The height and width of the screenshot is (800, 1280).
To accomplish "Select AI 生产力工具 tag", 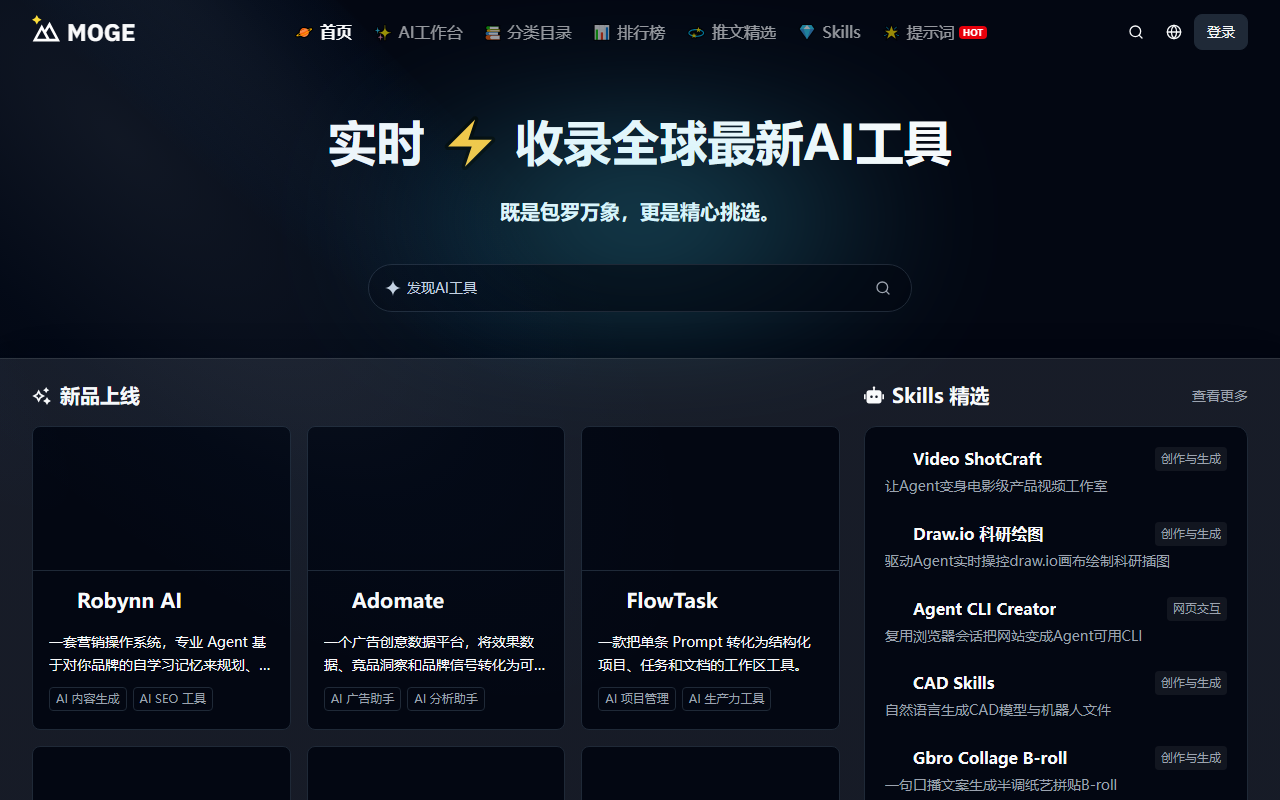I will (x=727, y=699).
